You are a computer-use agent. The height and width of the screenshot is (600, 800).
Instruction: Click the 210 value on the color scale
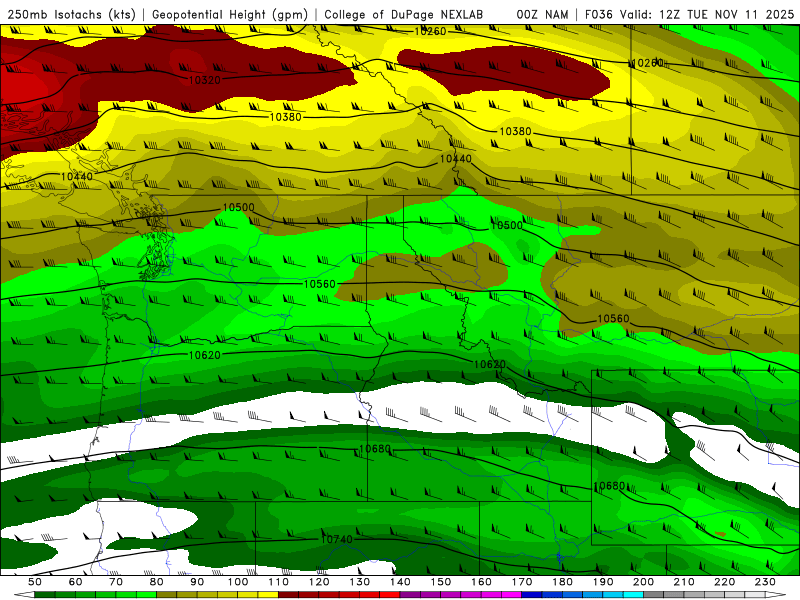[684, 582]
